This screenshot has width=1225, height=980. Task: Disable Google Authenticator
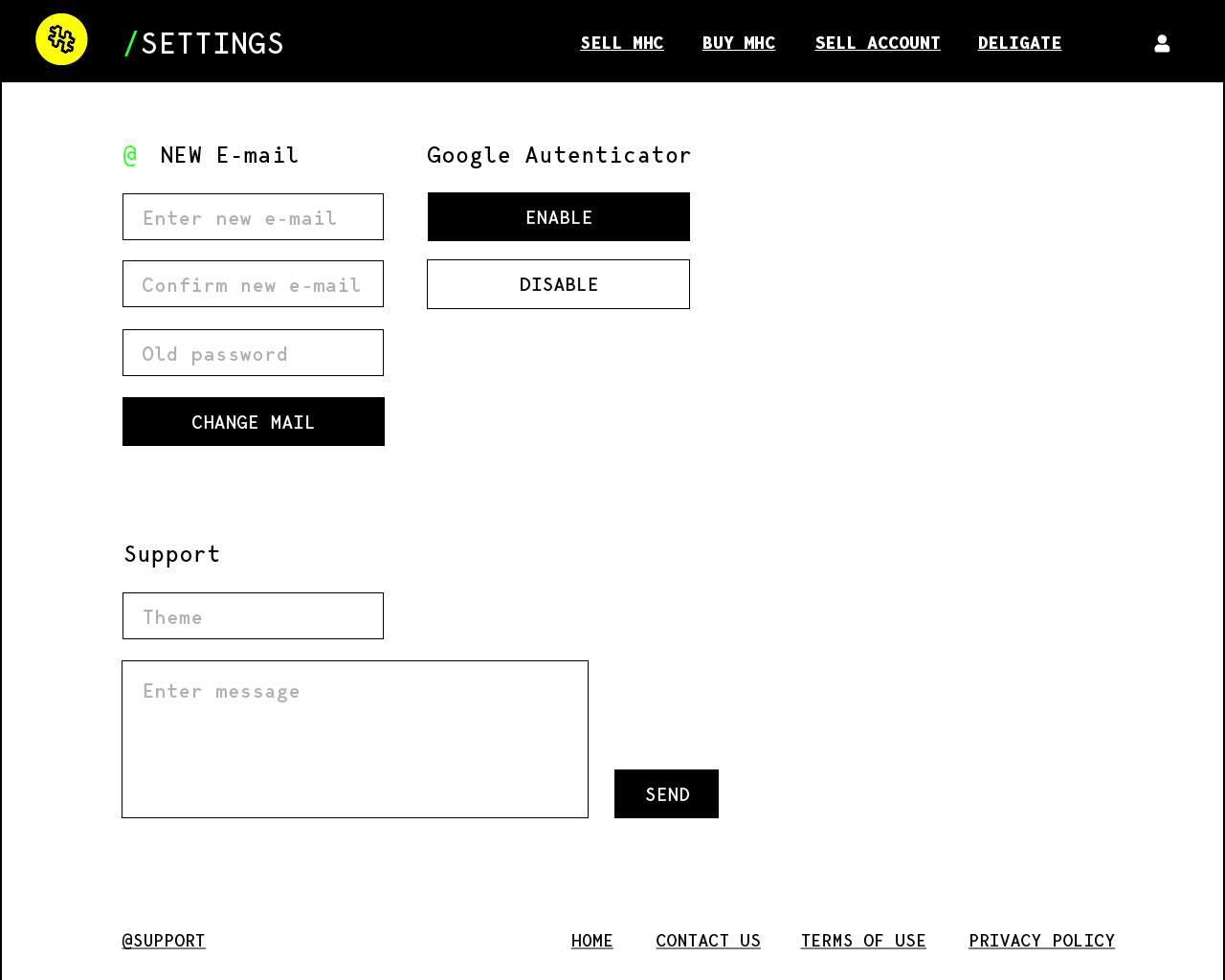pyautogui.click(x=559, y=284)
